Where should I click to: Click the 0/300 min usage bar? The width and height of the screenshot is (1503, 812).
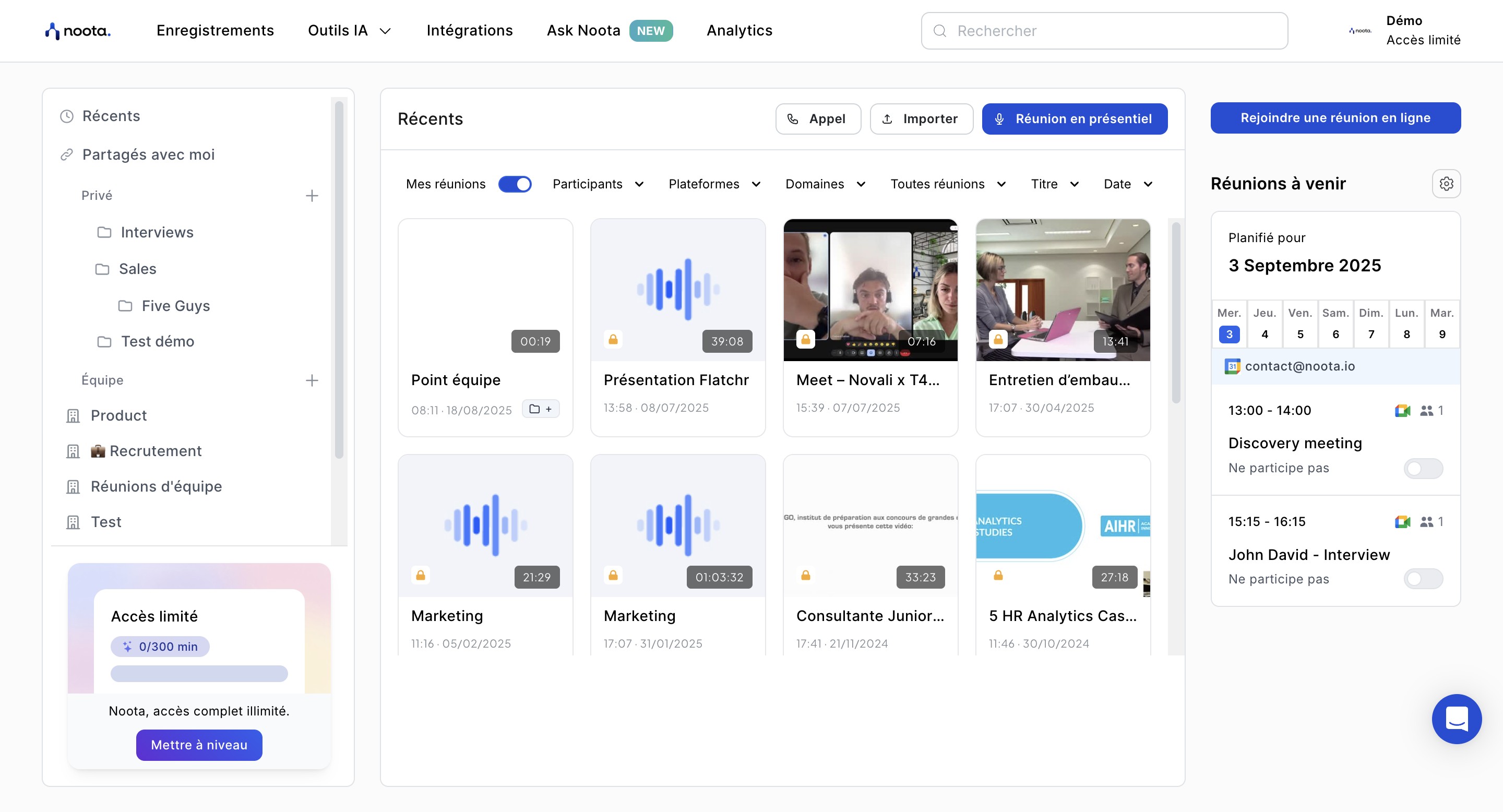click(x=199, y=674)
